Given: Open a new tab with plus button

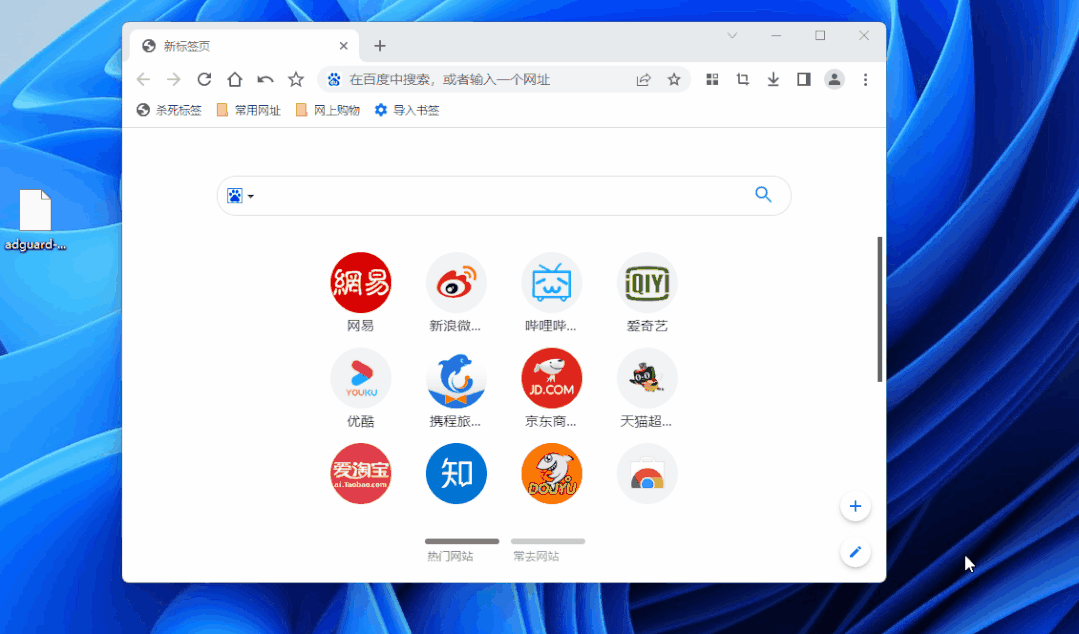Looking at the screenshot, I should click(379, 46).
